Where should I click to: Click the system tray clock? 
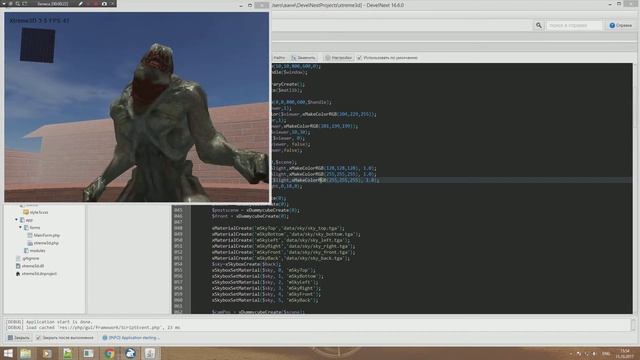625,353
